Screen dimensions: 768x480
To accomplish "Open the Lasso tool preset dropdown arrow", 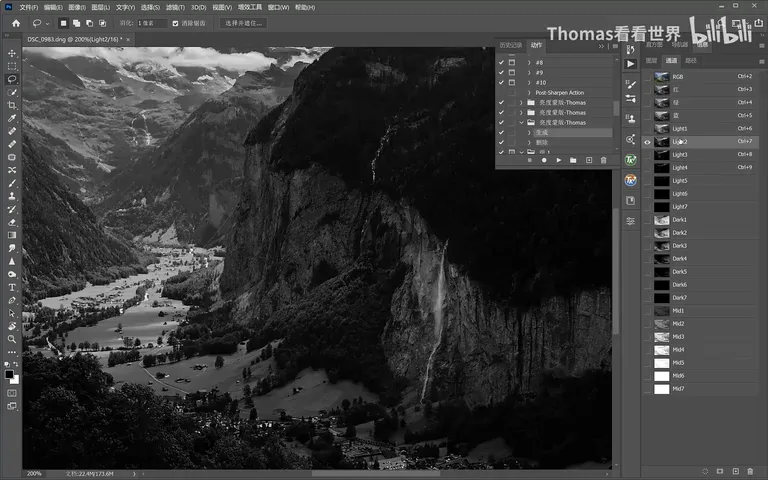I will 48,24.
